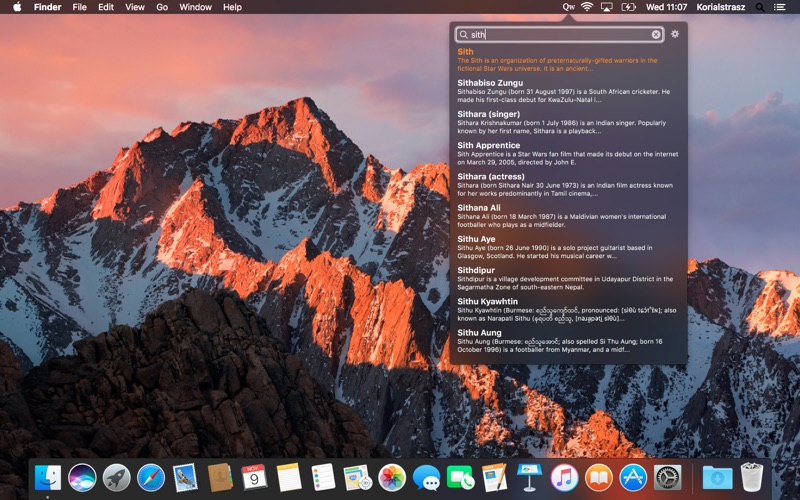Launch Safari from the Dock

150,478
